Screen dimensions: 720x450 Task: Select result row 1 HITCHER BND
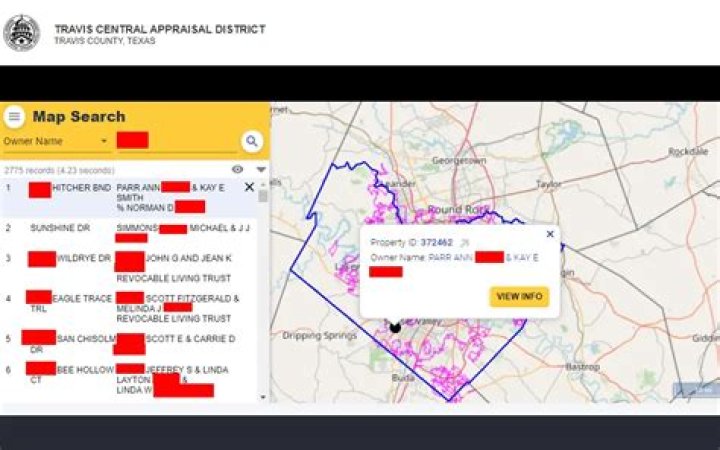point(129,197)
